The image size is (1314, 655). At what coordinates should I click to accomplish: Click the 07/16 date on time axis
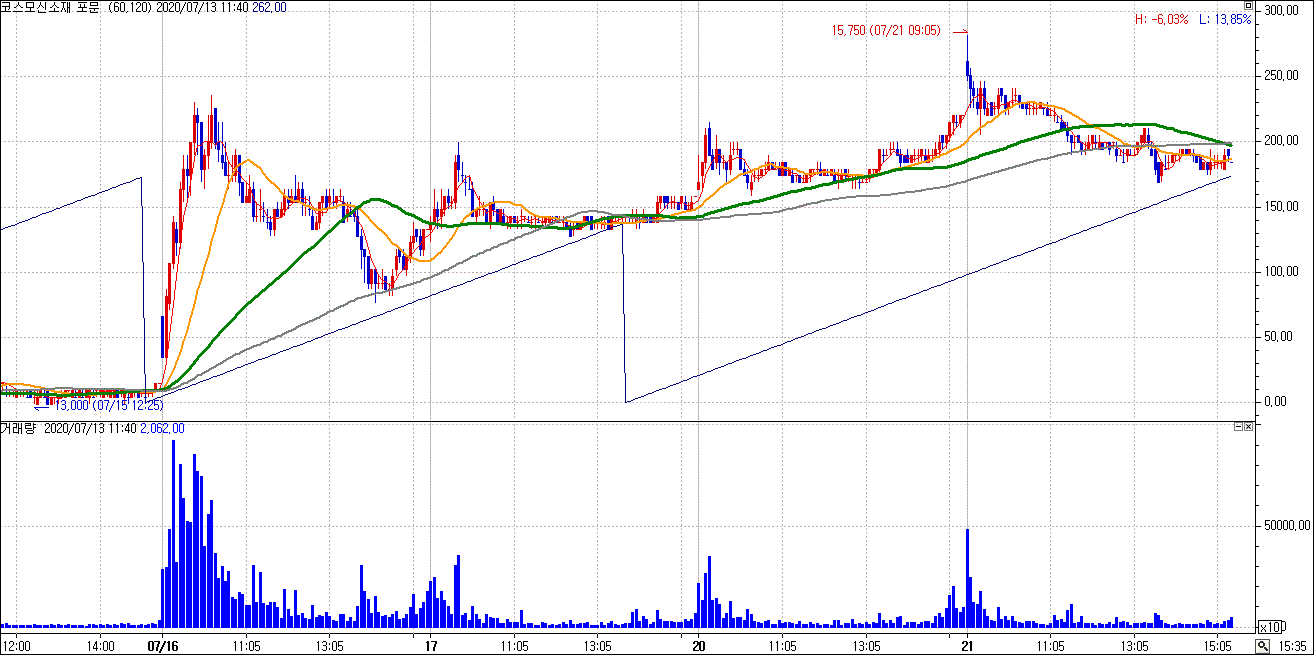point(162,646)
